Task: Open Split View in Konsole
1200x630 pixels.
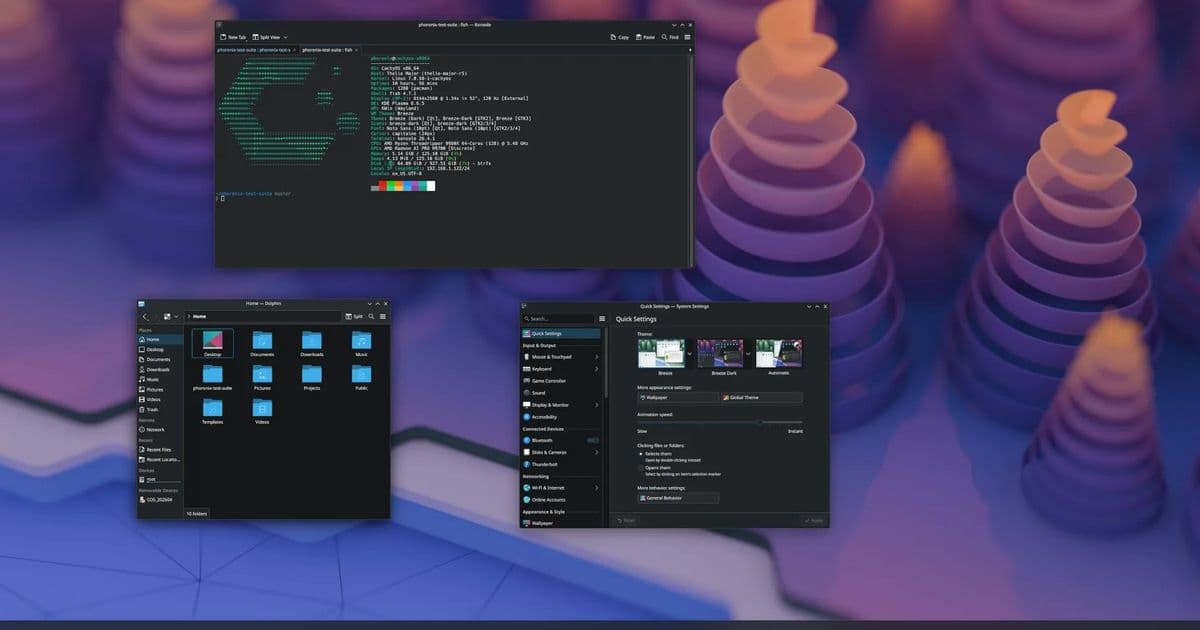Action: (268, 37)
